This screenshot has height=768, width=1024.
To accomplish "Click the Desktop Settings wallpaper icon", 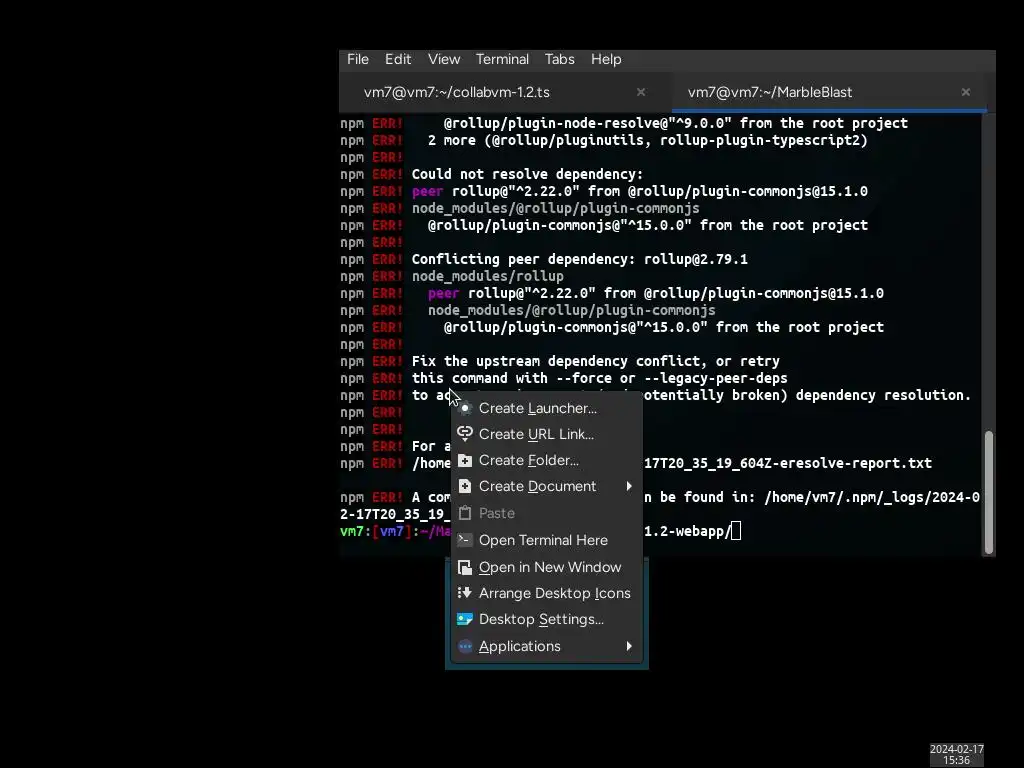I will (465, 619).
